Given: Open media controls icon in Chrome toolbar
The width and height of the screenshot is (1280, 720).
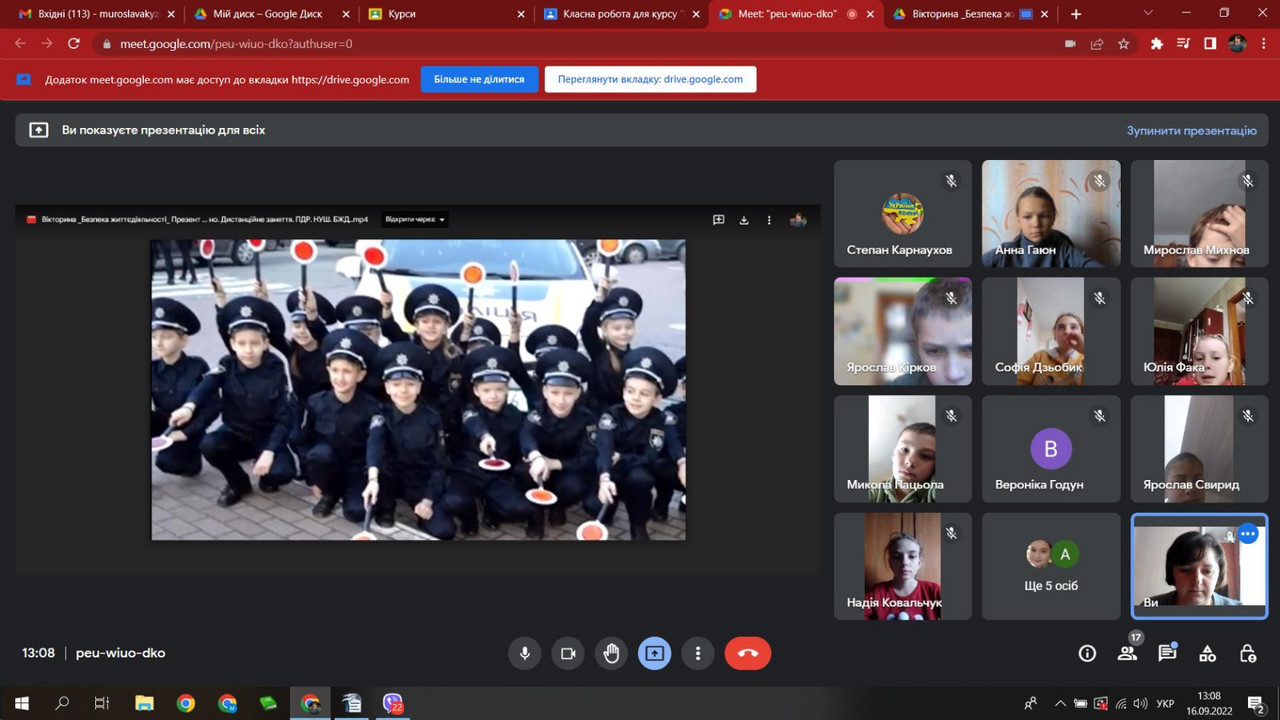Looking at the screenshot, I should [1184, 44].
